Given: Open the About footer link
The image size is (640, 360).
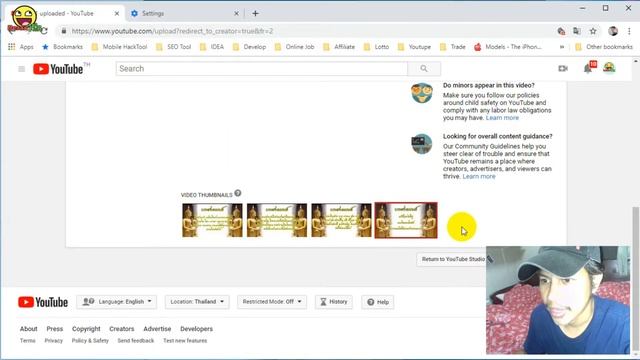Looking at the screenshot, I should [29, 329].
